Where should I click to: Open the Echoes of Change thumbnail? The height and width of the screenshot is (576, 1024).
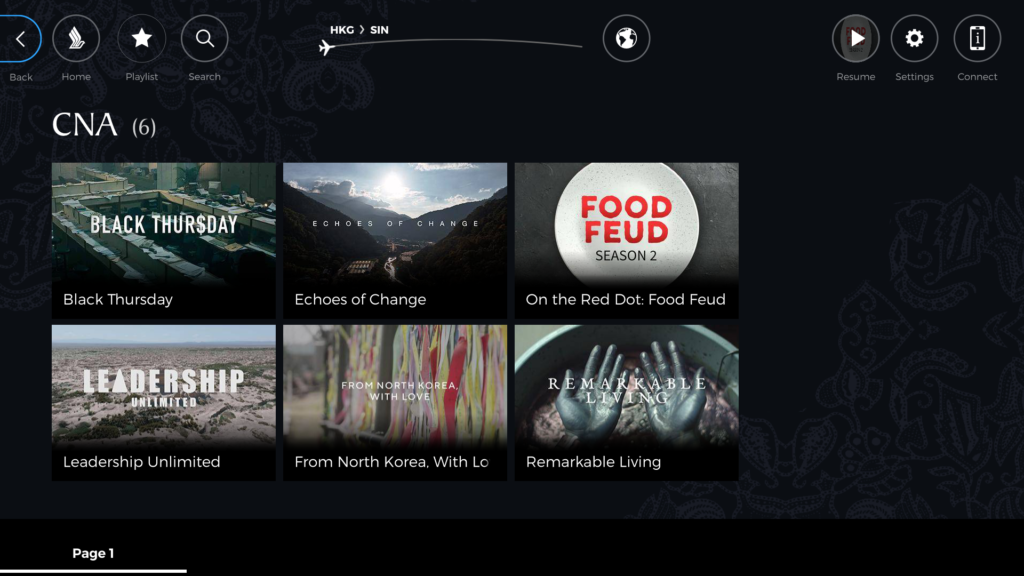click(x=395, y=225)
